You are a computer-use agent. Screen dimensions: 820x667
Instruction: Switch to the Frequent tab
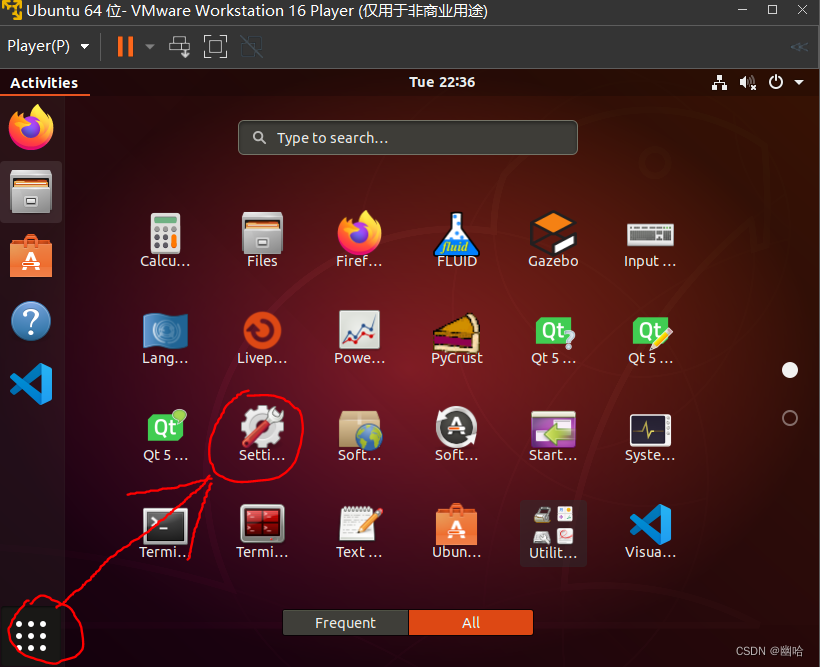345,623
